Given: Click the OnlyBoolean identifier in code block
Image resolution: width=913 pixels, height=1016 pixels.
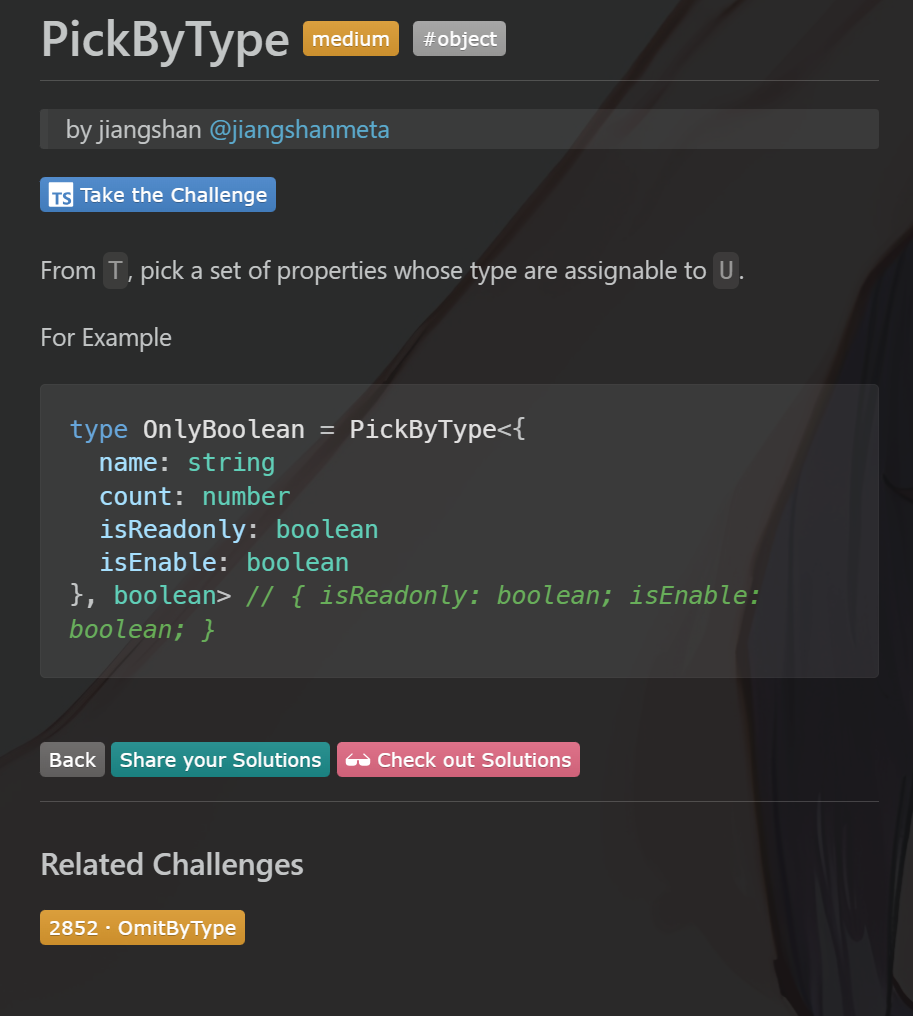Looking at the screenshot, I should pyautogui.click(x=224, y=430).
